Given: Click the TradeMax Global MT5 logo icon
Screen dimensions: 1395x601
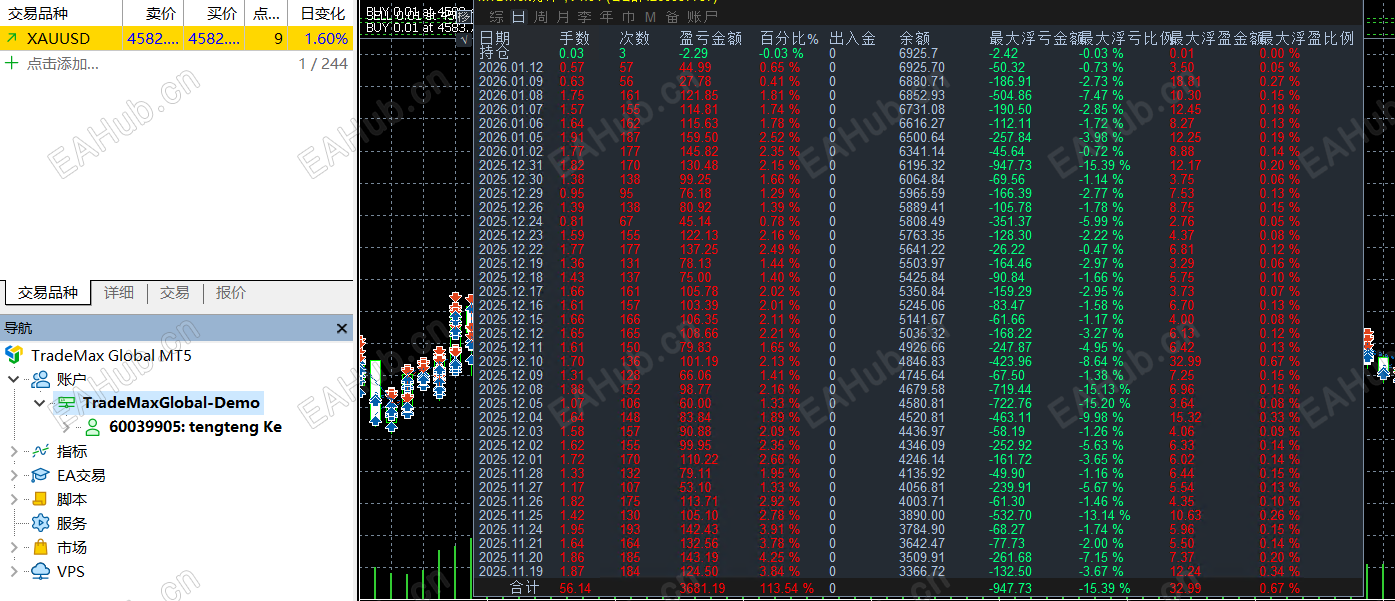Looking at the screenshot, I should pyautogui.click(x=15, y=353).
